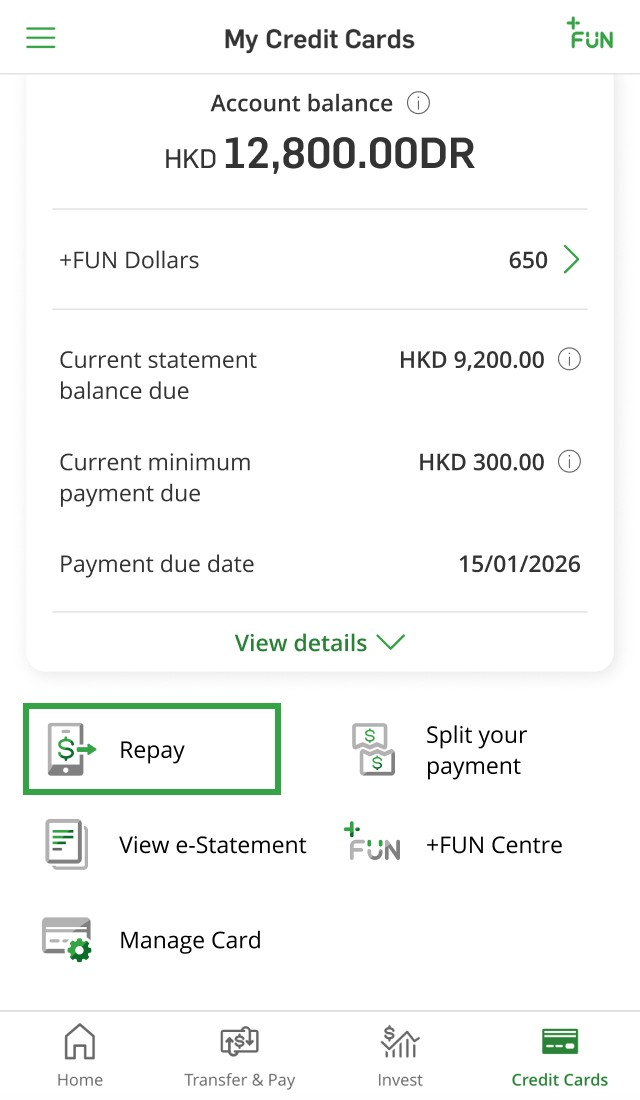Click Split your payment text
The width and height of the screenshot is (640, 1100).
pyautogui.click(x=476, y=750)
